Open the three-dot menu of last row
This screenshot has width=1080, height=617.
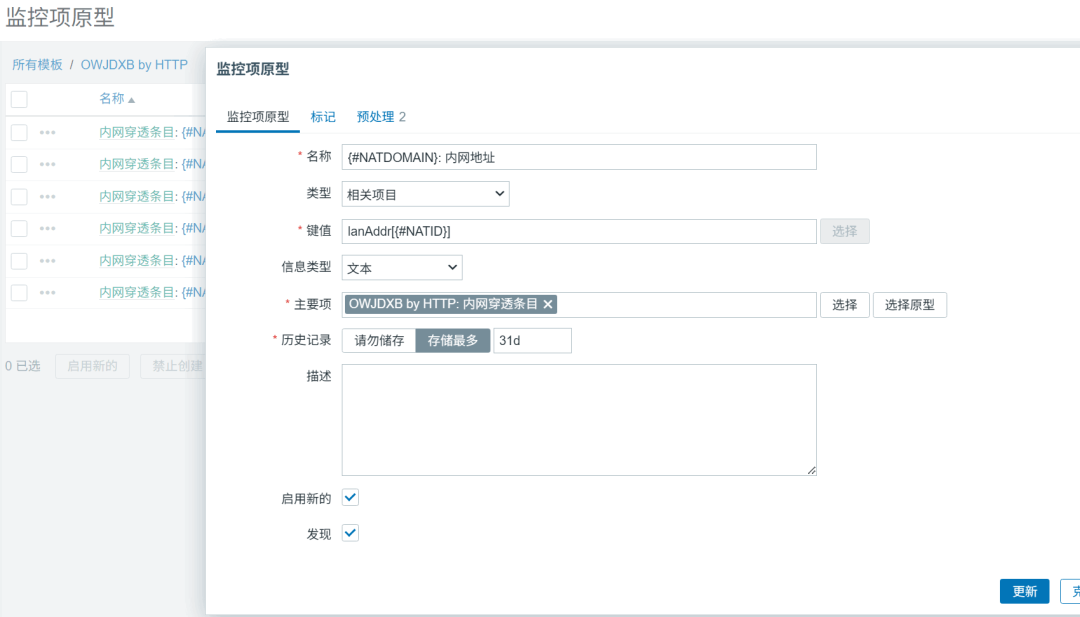pyautogui.click(x=48, y=293)
